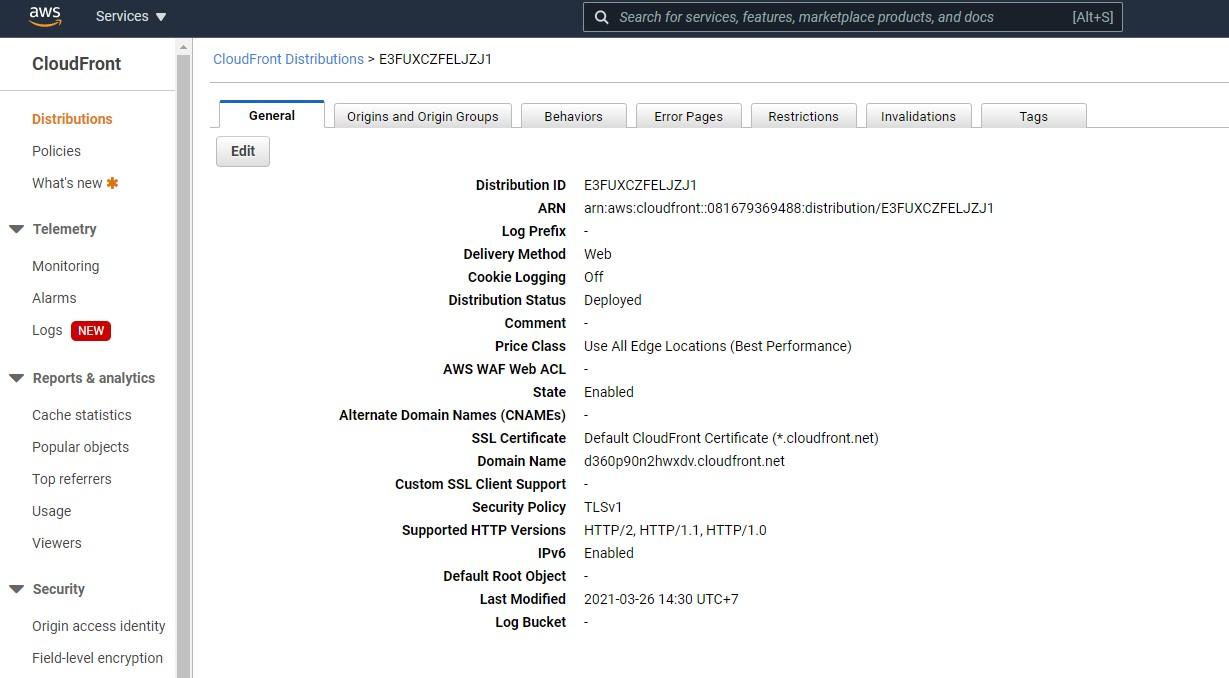The height and width of the screenshot is (678, 1229).
Task: Click the SSL Certificate value text
Action: tap(731, 438)
